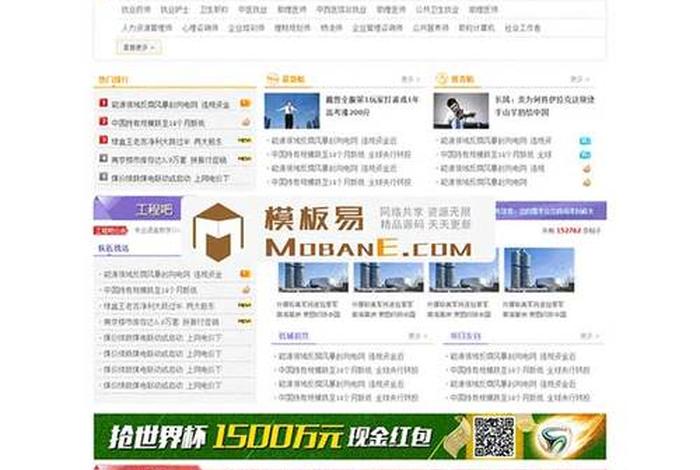700x470 pixels.
Task: Click the red 152762 count text
Action: (x=568, y=231)
